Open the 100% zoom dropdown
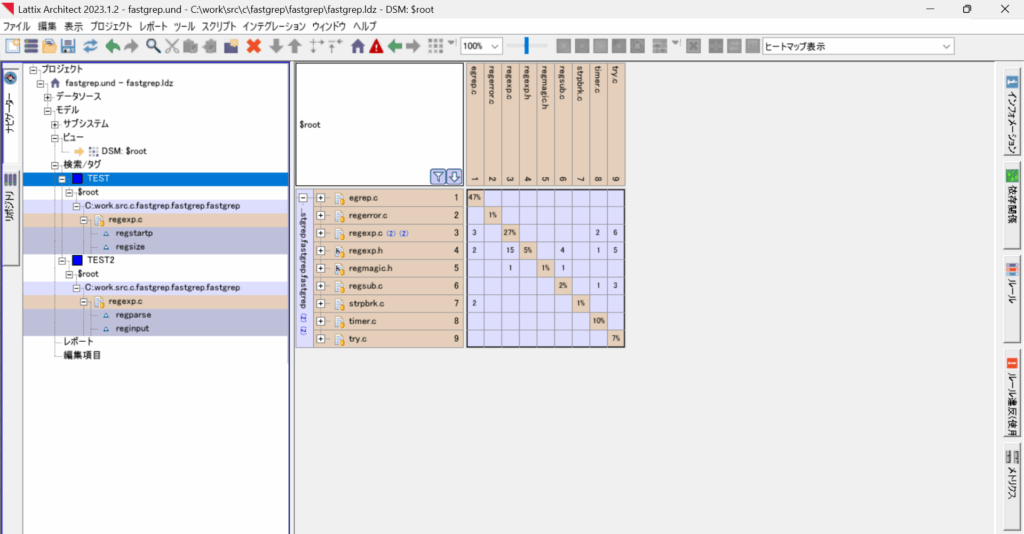This screenshot has width=1024, height=534. click(x=495, y=46)
